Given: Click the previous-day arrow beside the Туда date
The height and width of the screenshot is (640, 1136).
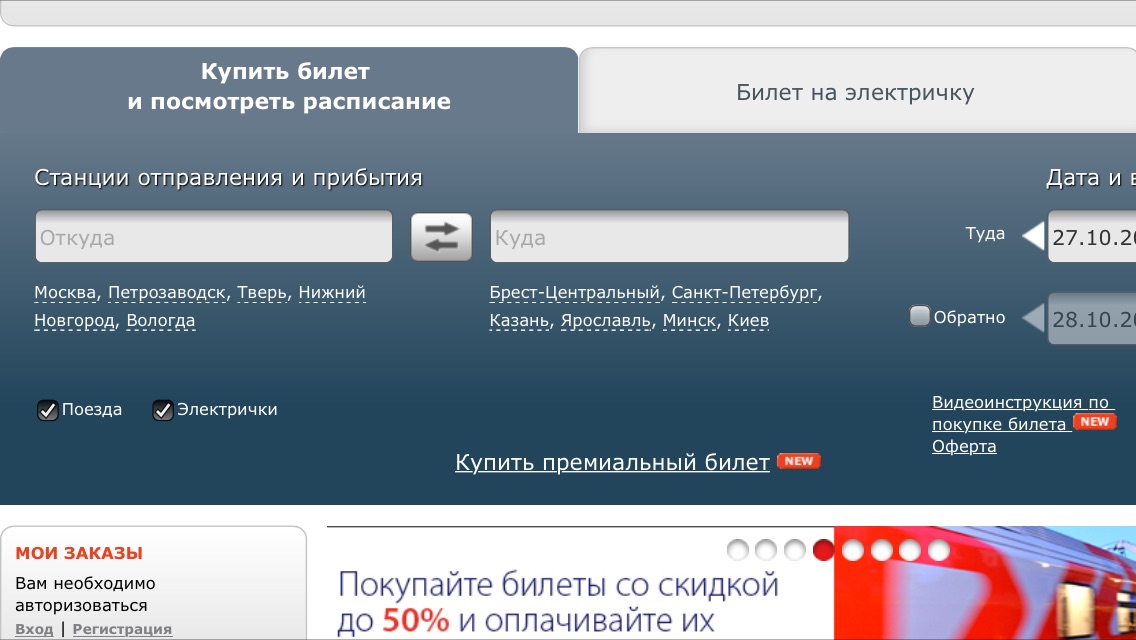Looking at the screenshot, I should coord(1033,236).
